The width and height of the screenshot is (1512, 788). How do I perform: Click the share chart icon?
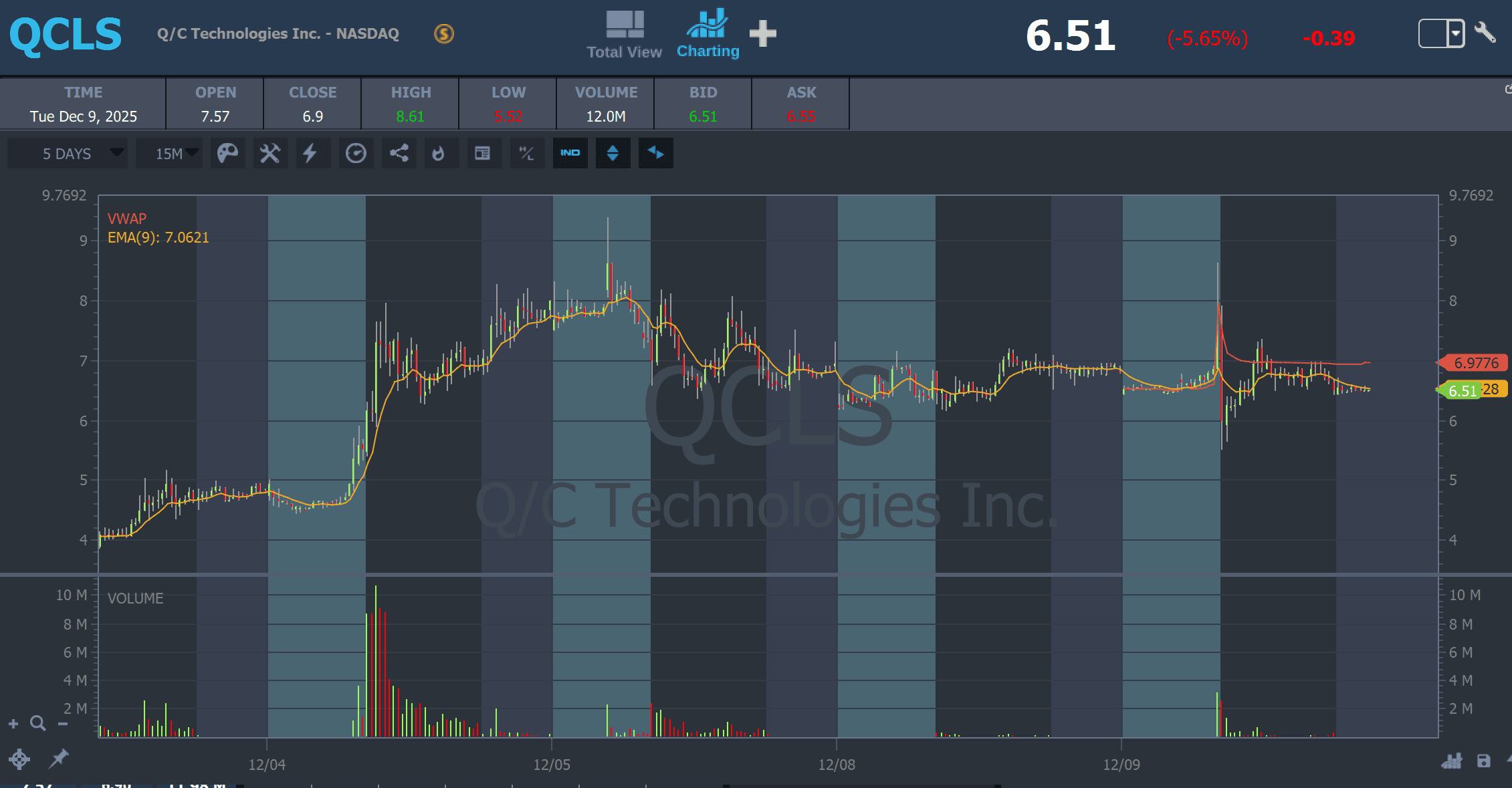pyautogui.click(x=399, y=154)
